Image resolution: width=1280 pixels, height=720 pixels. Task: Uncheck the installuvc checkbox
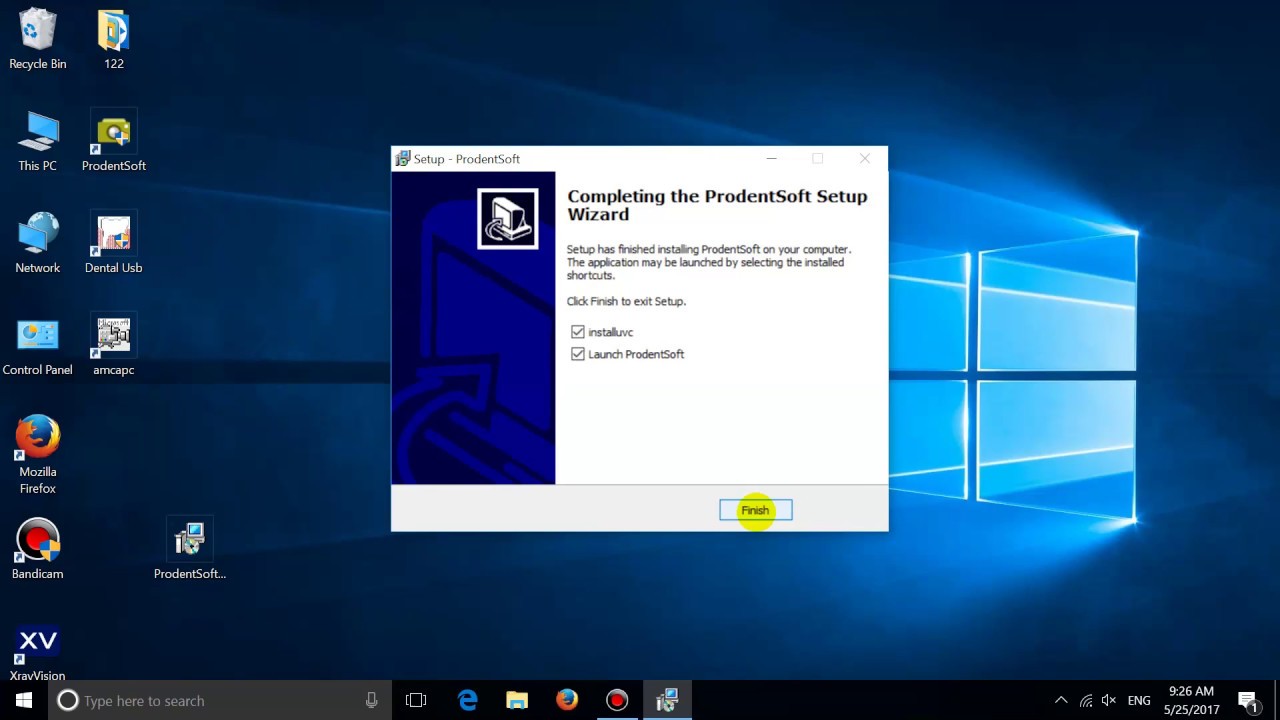(577, 332)
